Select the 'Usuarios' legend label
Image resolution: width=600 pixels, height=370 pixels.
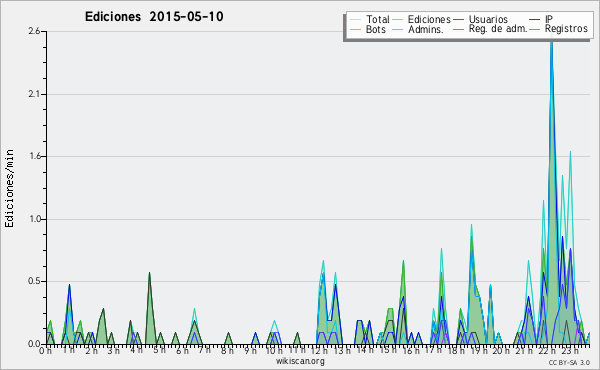pos(488,19)
